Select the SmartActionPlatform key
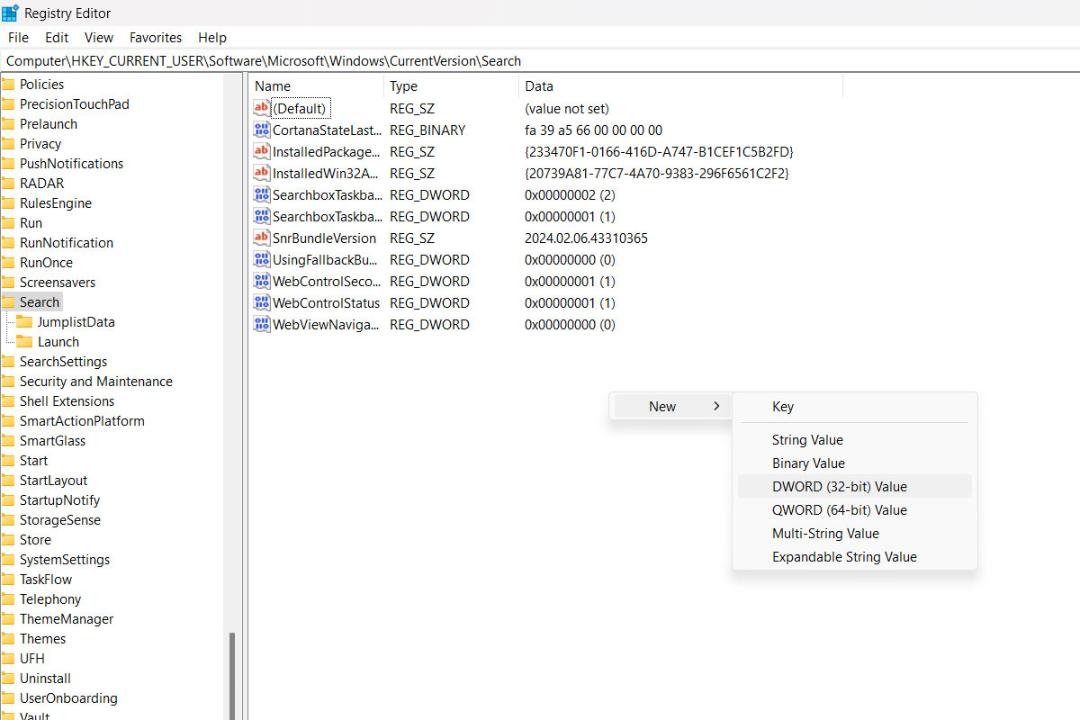Image resolution: width=1080 pixels, height=720 pixels. 82,421
